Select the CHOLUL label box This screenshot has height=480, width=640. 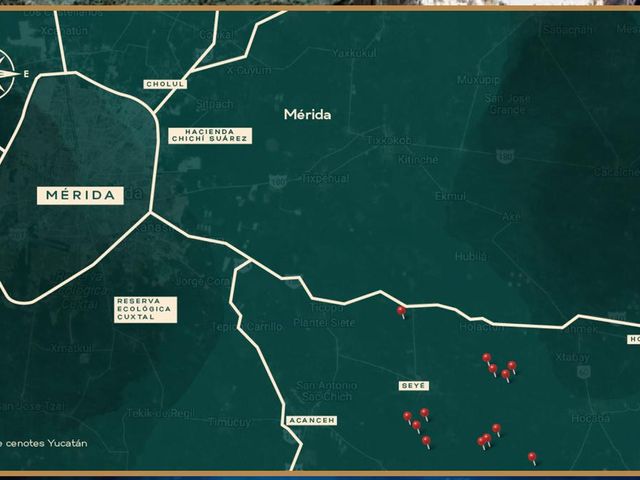click(165, 84)
